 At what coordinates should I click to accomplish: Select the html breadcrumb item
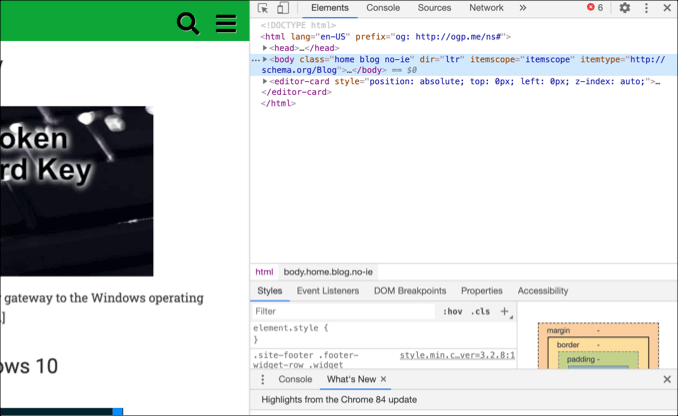tap(264, 271)
